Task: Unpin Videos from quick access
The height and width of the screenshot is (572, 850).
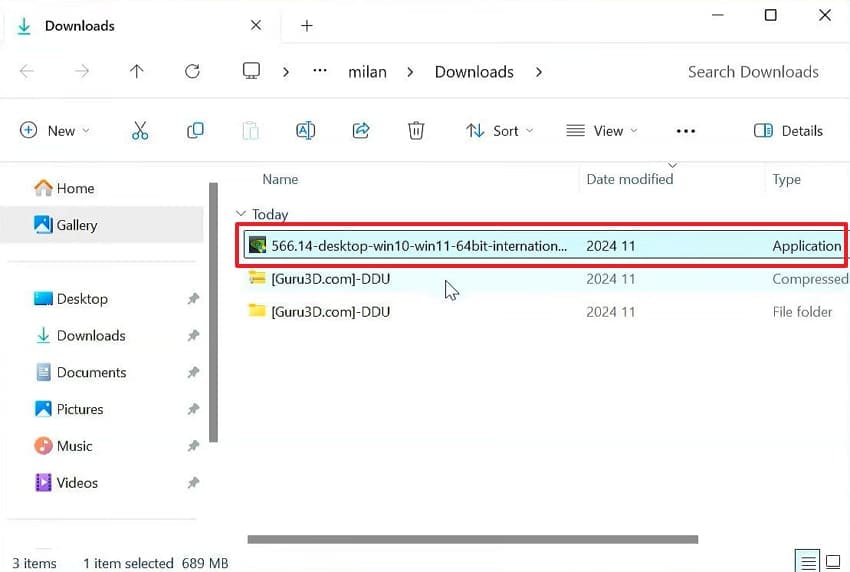Action: [194, 483]
